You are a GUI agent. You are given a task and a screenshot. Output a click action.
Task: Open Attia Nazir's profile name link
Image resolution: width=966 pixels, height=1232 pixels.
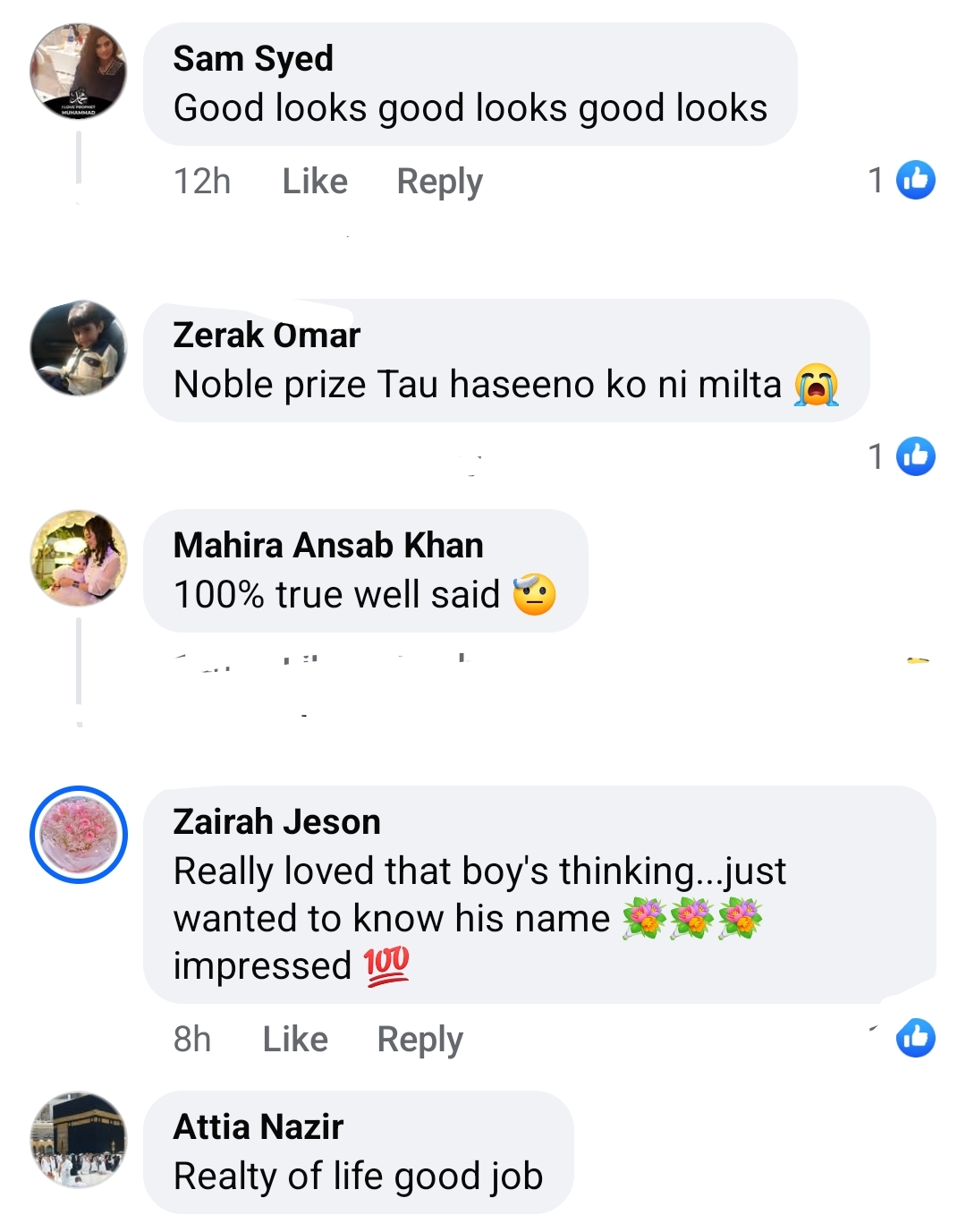point(258,1127)
